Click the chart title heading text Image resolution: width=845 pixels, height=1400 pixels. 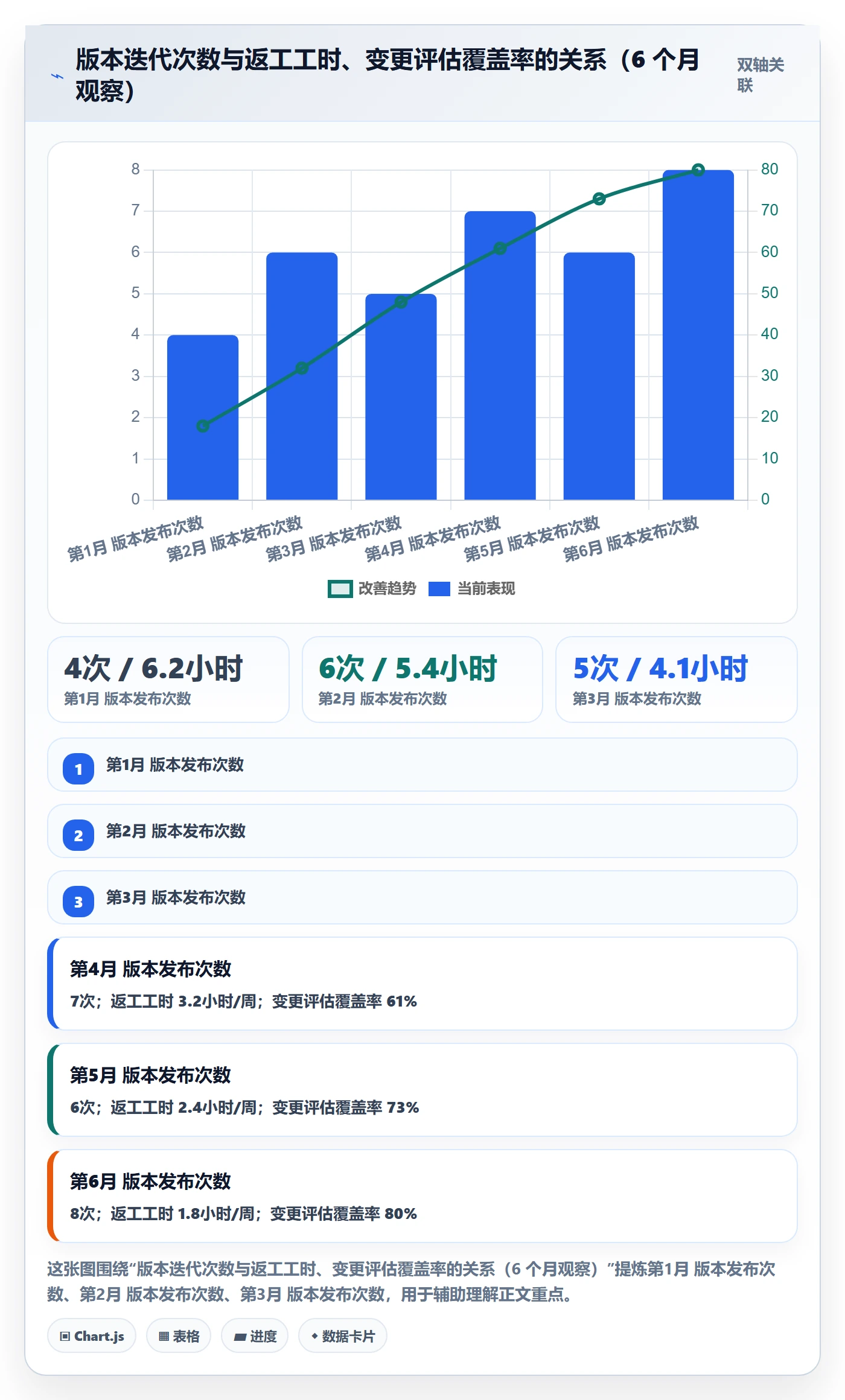387,75
